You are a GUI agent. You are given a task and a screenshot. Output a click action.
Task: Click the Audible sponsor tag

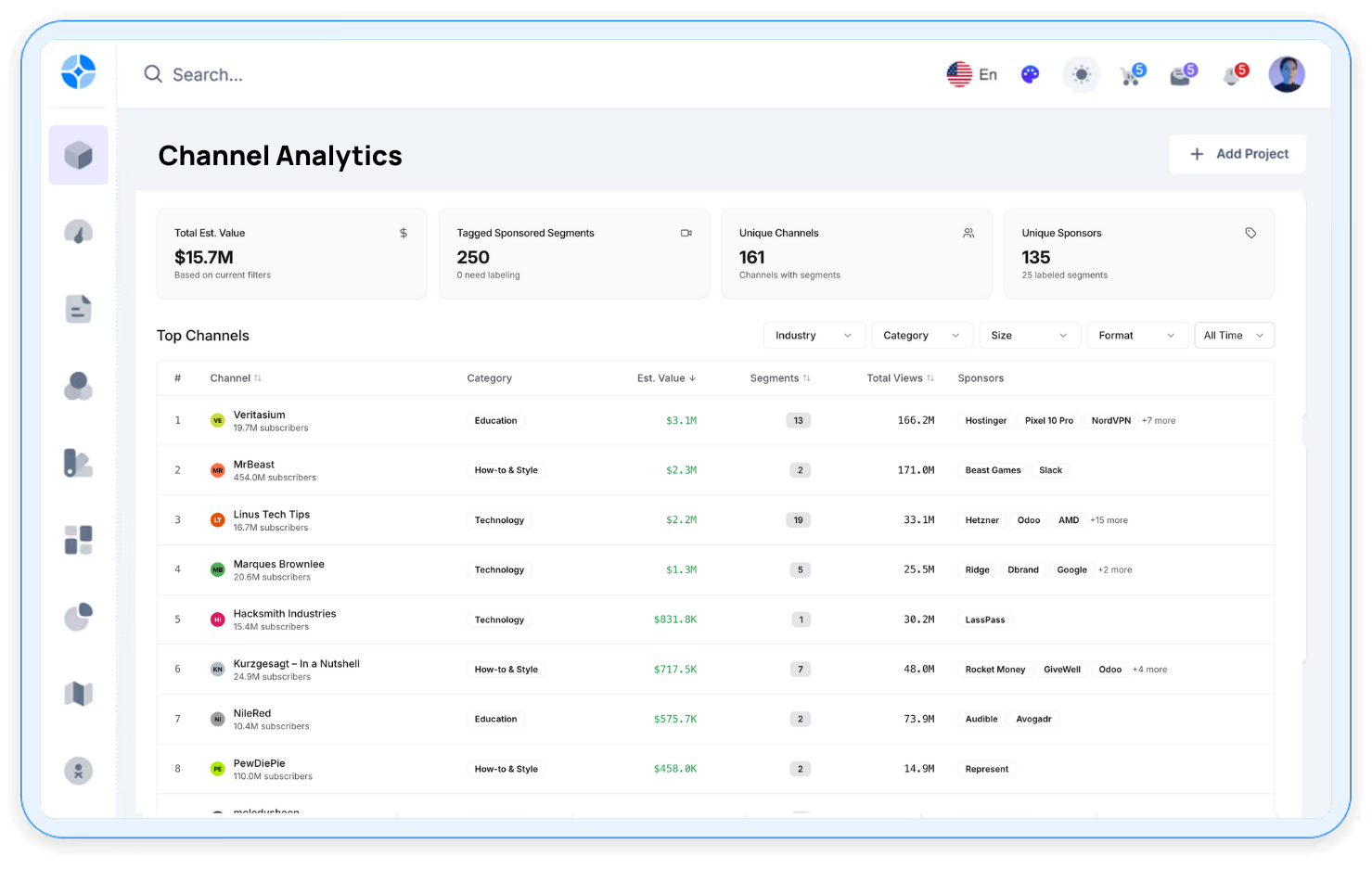pyautogui.click(x=981, y=720)
